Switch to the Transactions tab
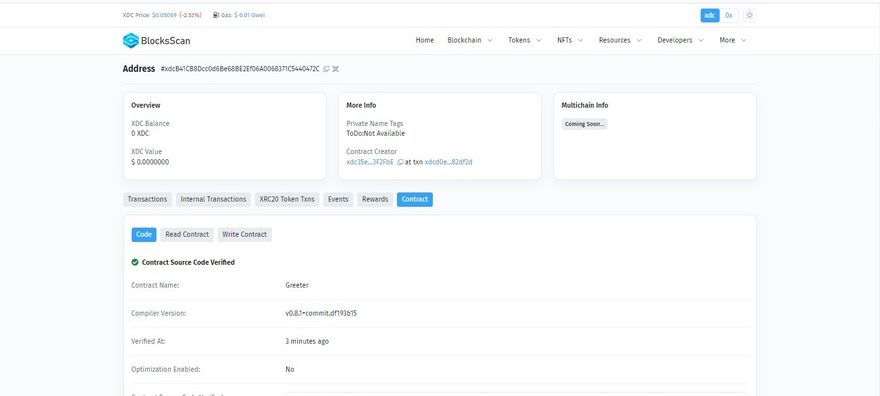The image size is (880, 396). point(147,200)
